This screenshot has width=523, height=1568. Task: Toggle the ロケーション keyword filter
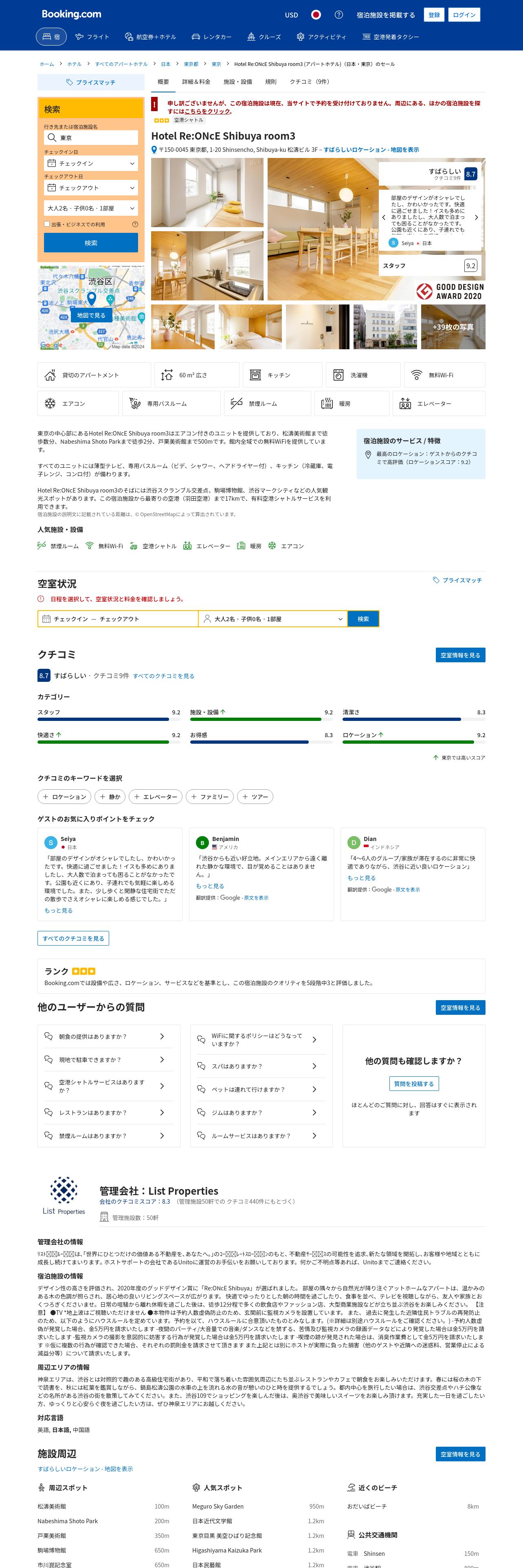tap(64, 797)
